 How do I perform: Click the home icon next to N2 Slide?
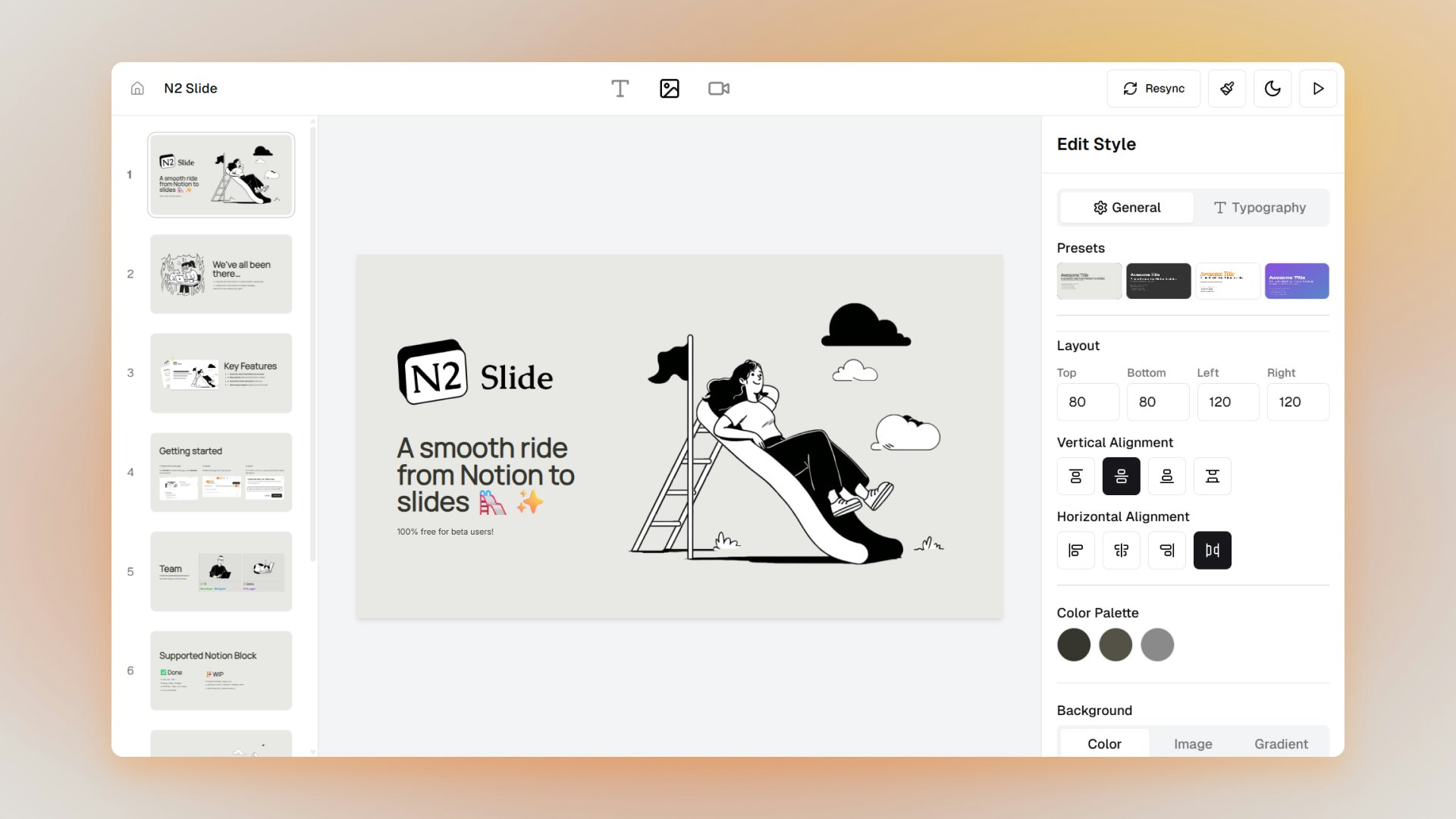click(x=136, y=88)
